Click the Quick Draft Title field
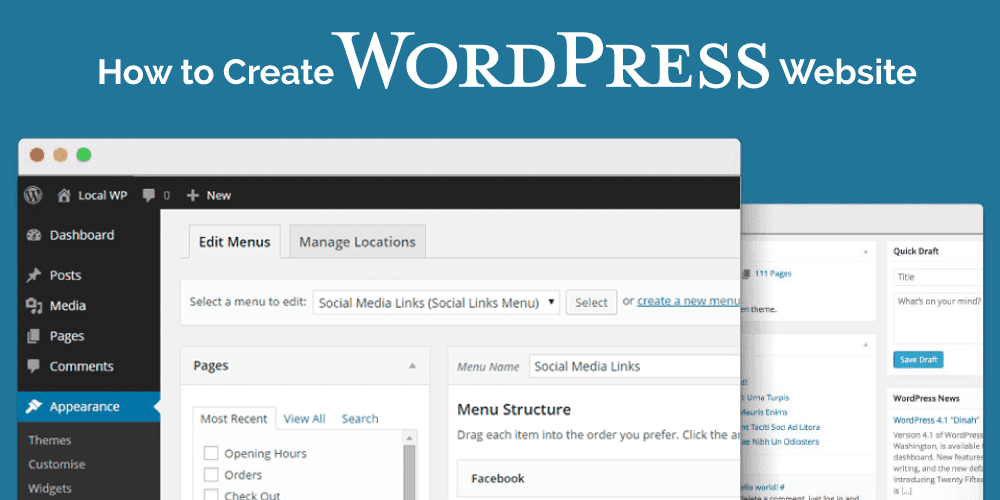1000x500 pixels. click(938, 277)
